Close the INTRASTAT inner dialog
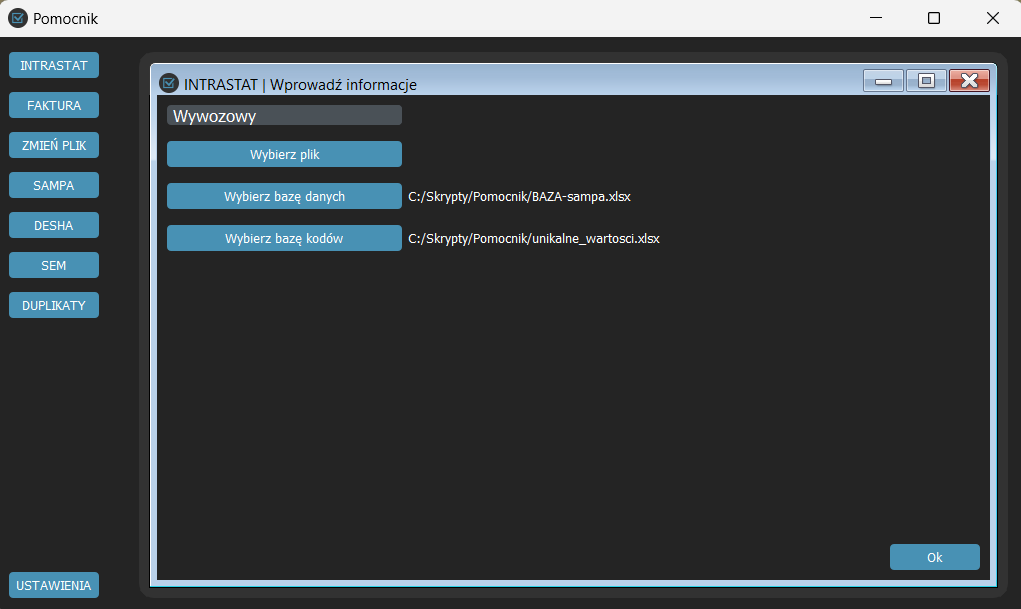 (969, 81)
